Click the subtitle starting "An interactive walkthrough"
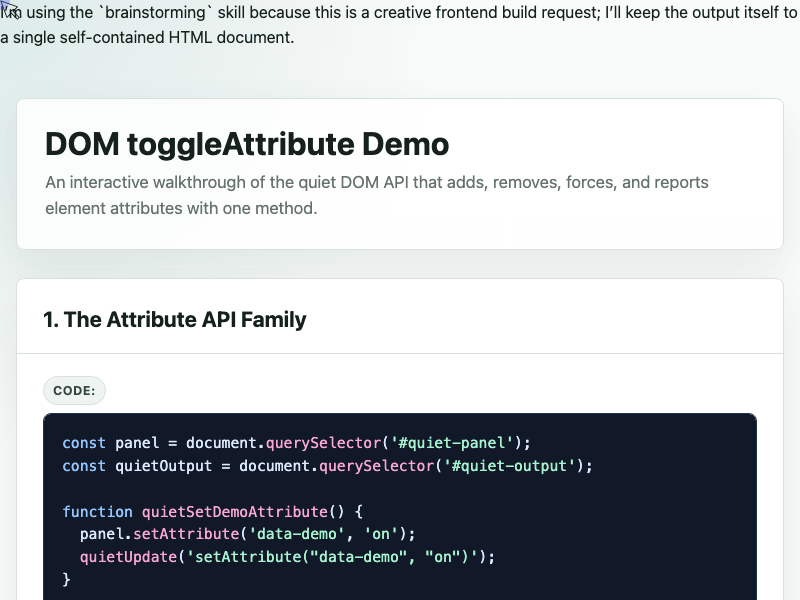 point(377,195)
